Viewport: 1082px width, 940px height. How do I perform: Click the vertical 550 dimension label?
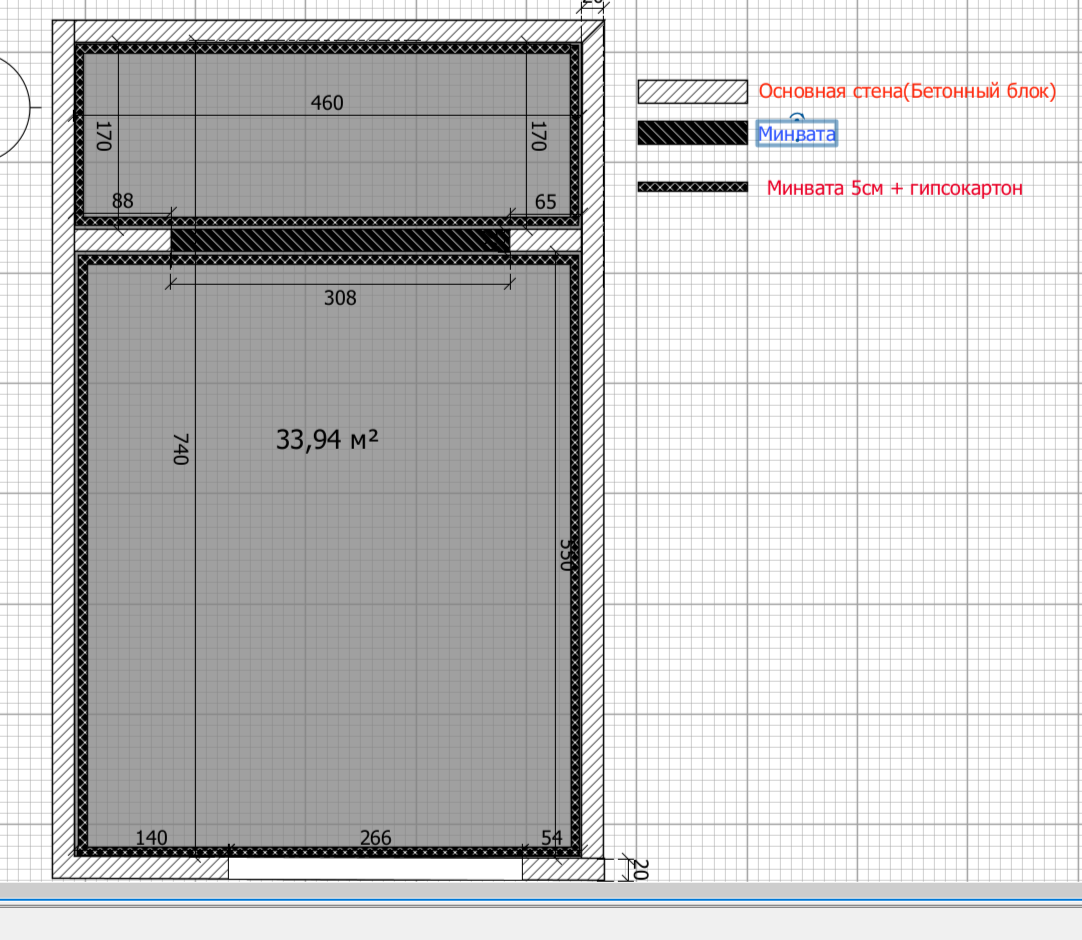563,554
